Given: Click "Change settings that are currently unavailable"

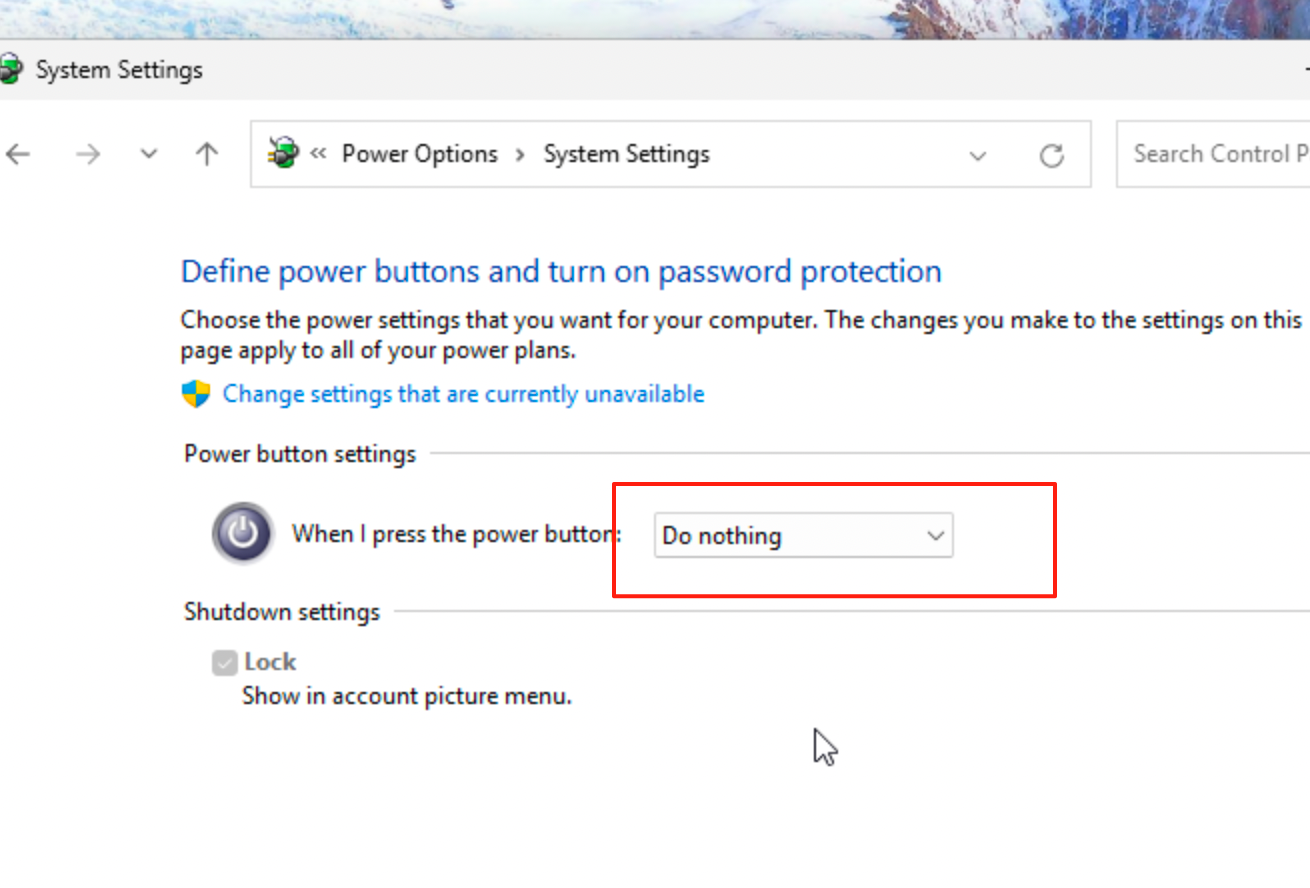Looking at the screenshot, I should pos(463,394).
